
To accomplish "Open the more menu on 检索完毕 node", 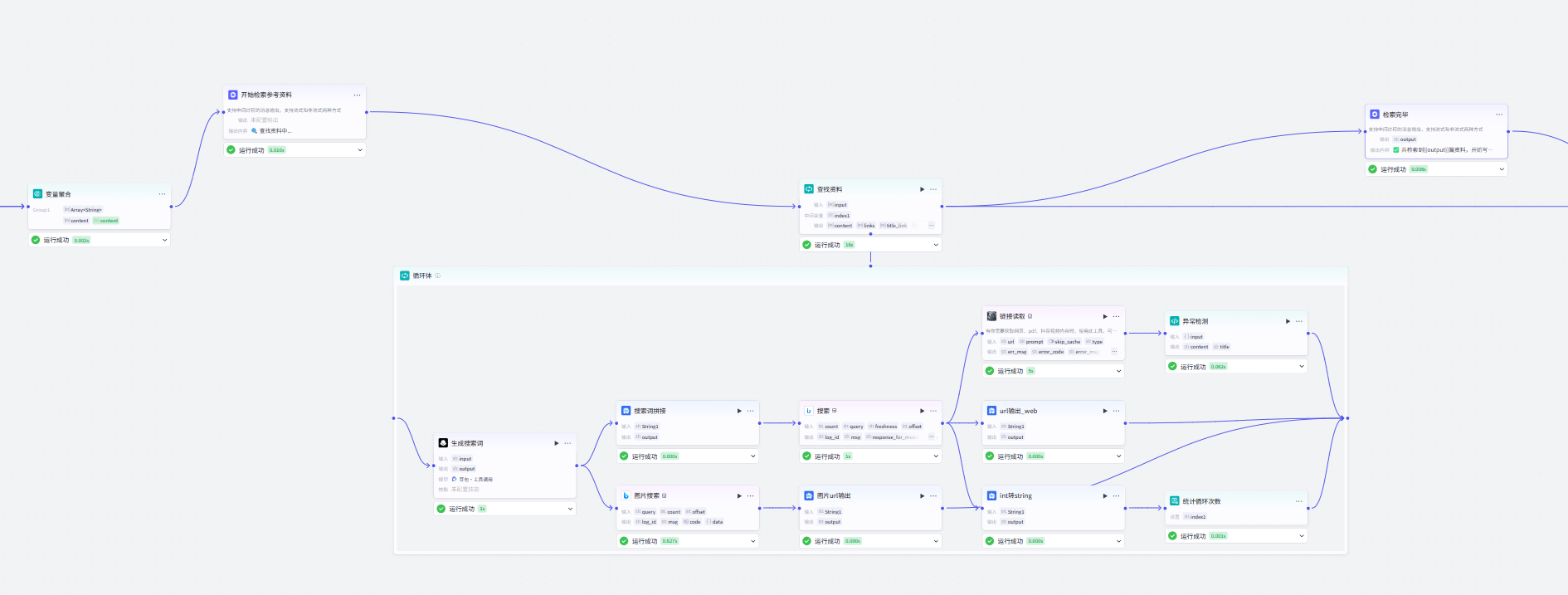I will pos(1498,115).
